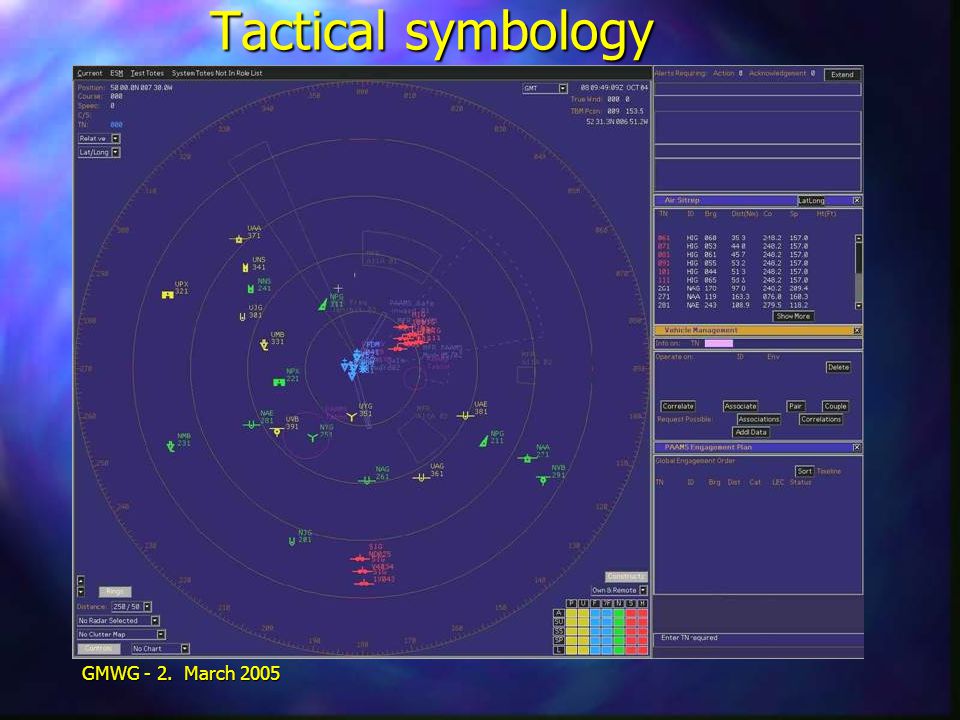960x720 pixels.
Task: Select the green NVB 291 track symbol
Action: [x=542, y=479]
